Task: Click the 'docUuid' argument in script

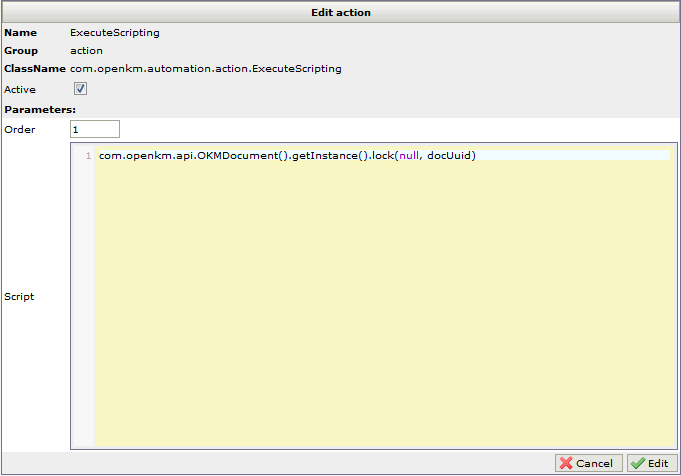Action: coord(449,155)
